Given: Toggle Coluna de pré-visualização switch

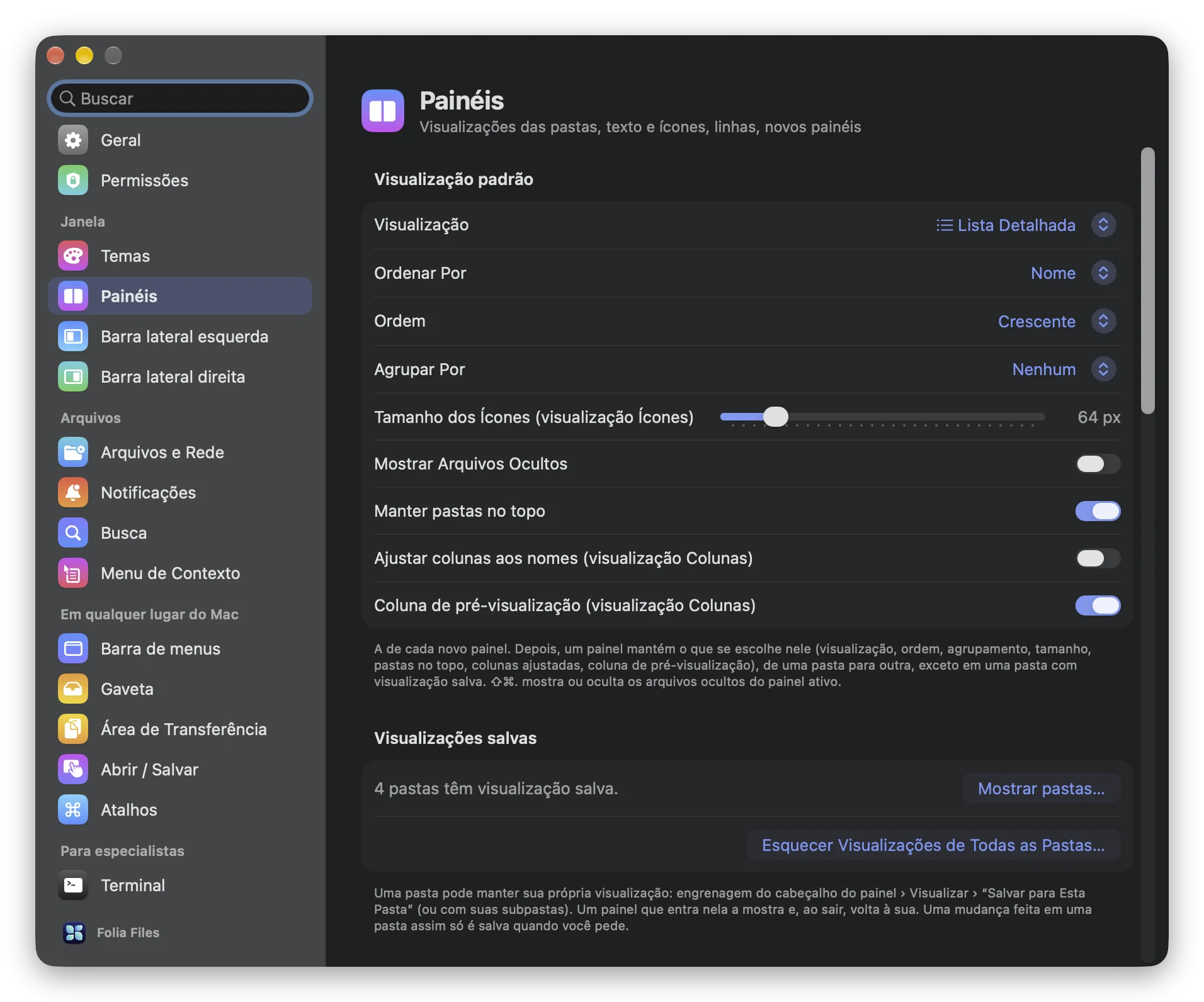Looking at the screenshot, I should [1098, 605].
